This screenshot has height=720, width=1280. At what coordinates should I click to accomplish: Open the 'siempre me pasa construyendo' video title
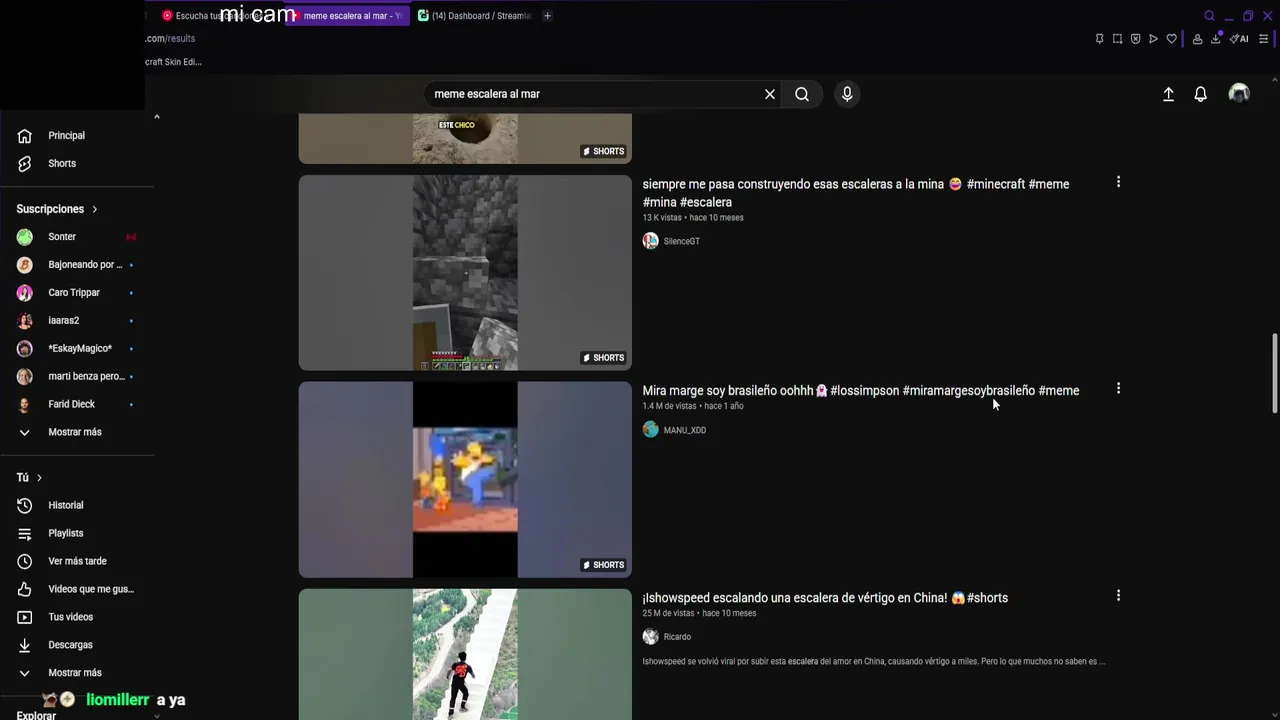click(856, 193)
